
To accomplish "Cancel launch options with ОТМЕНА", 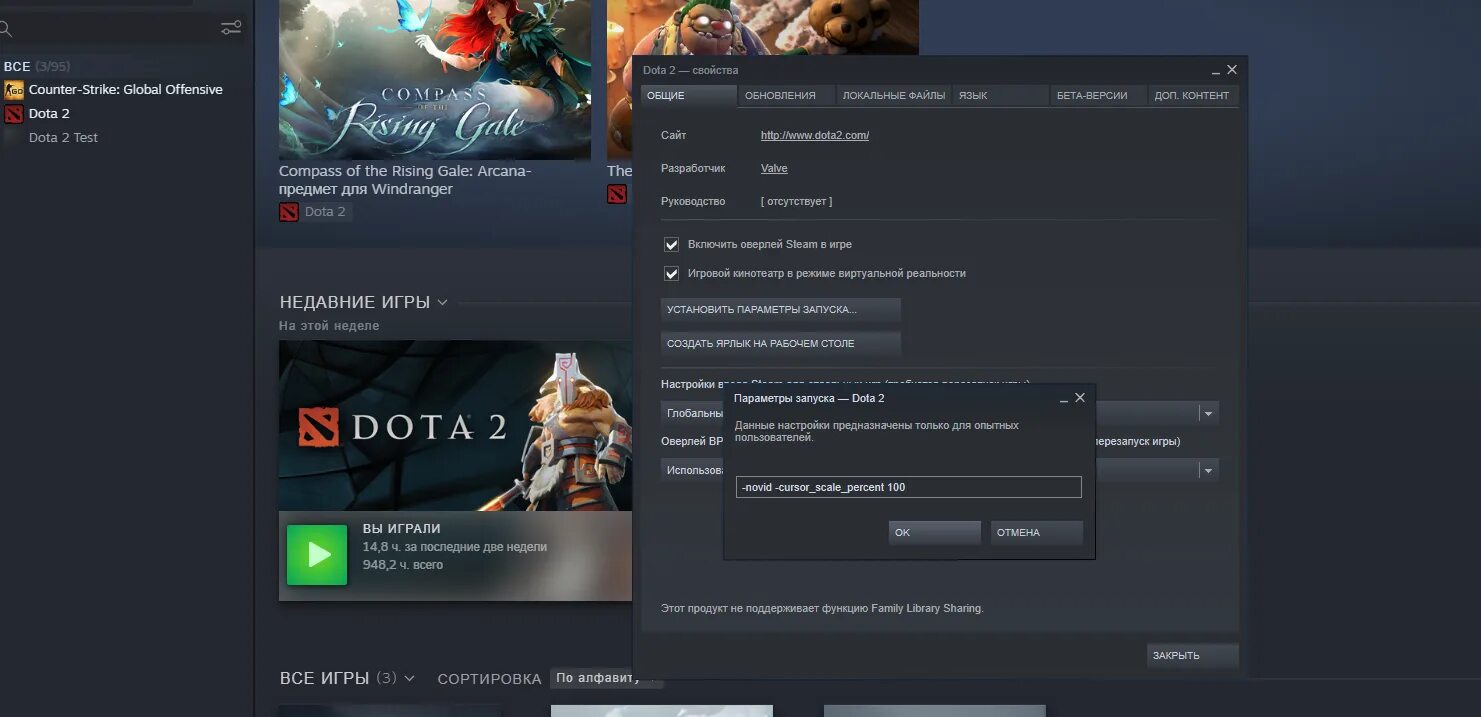I will coord(1036,532).
